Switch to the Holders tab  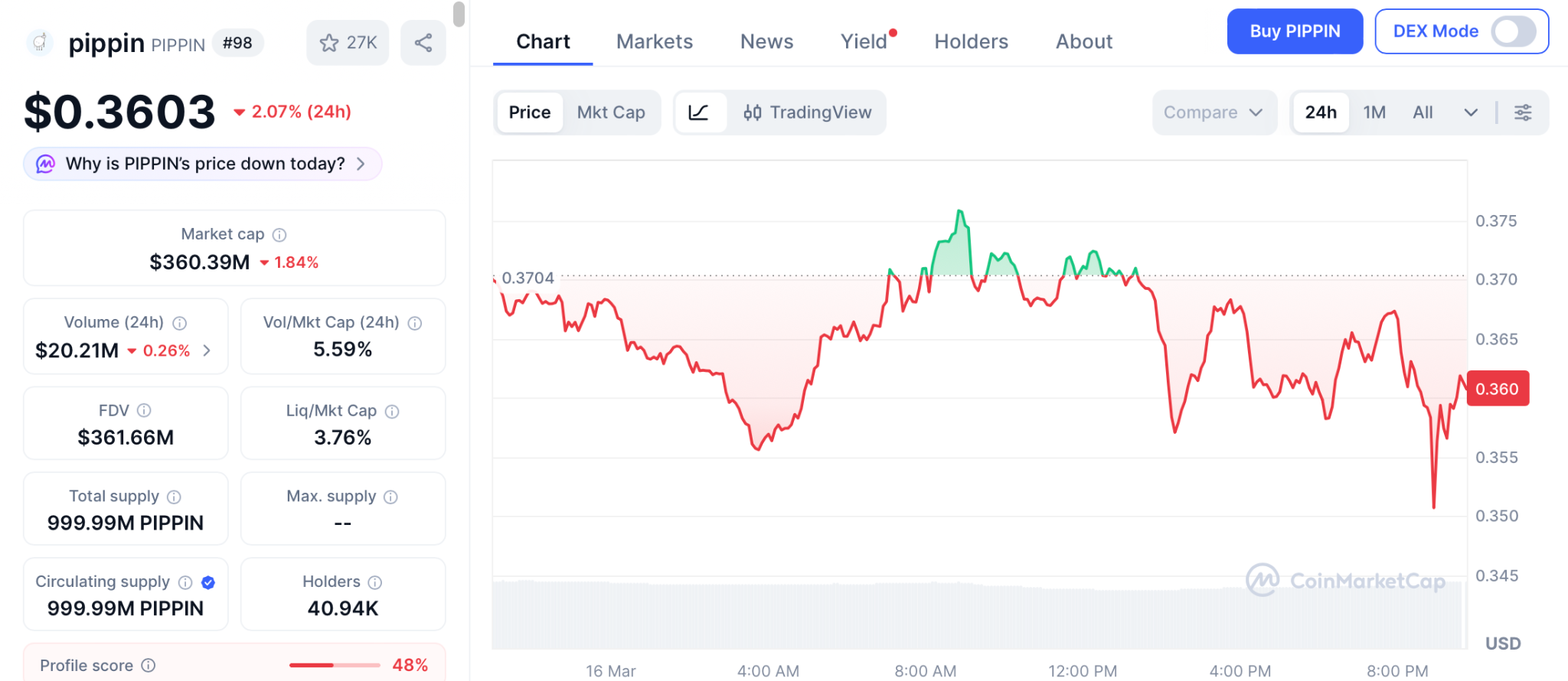971,41
